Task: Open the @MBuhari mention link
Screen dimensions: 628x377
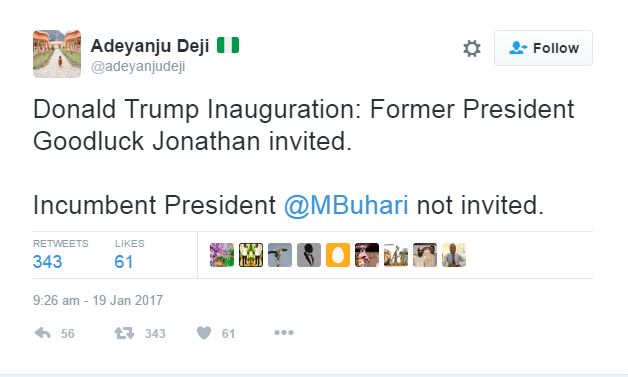Action: pos(346,205)
